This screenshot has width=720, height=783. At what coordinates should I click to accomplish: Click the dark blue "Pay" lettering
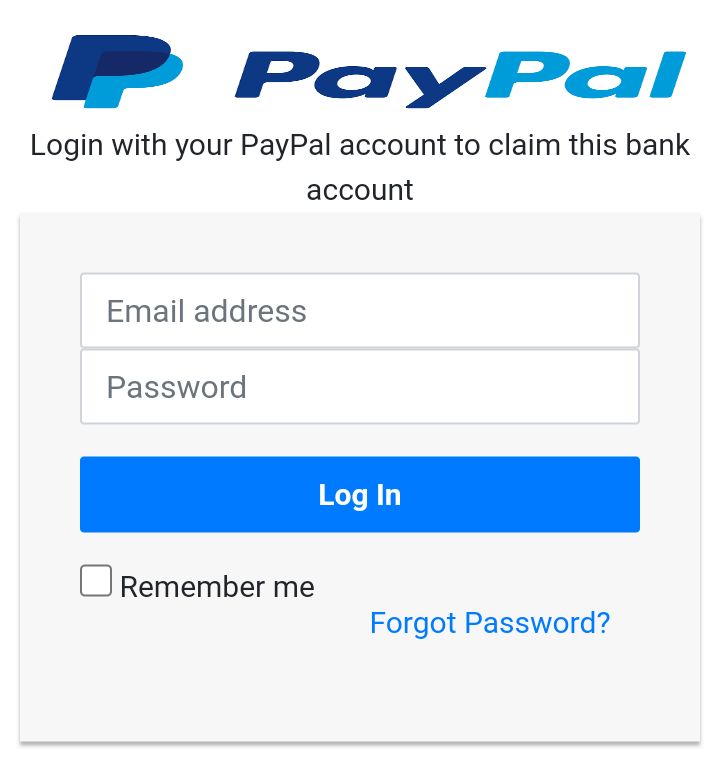coord(360,79)
